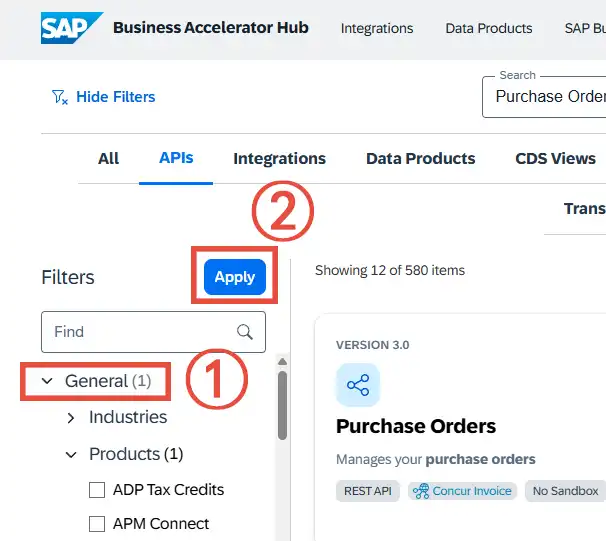
Task: Collapse the Products filter node
Action: pos(71,454)
